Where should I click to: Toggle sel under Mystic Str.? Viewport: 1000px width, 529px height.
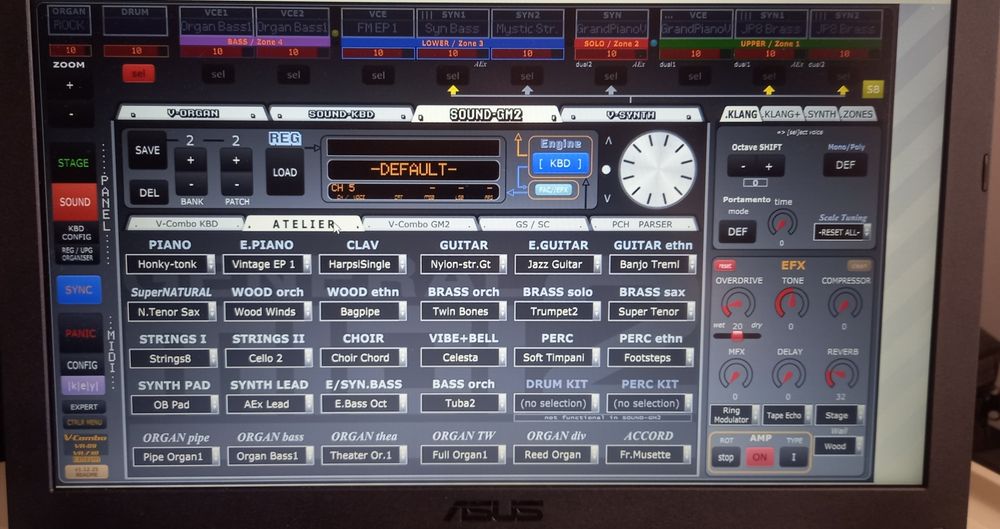click(x=527, y=76)
